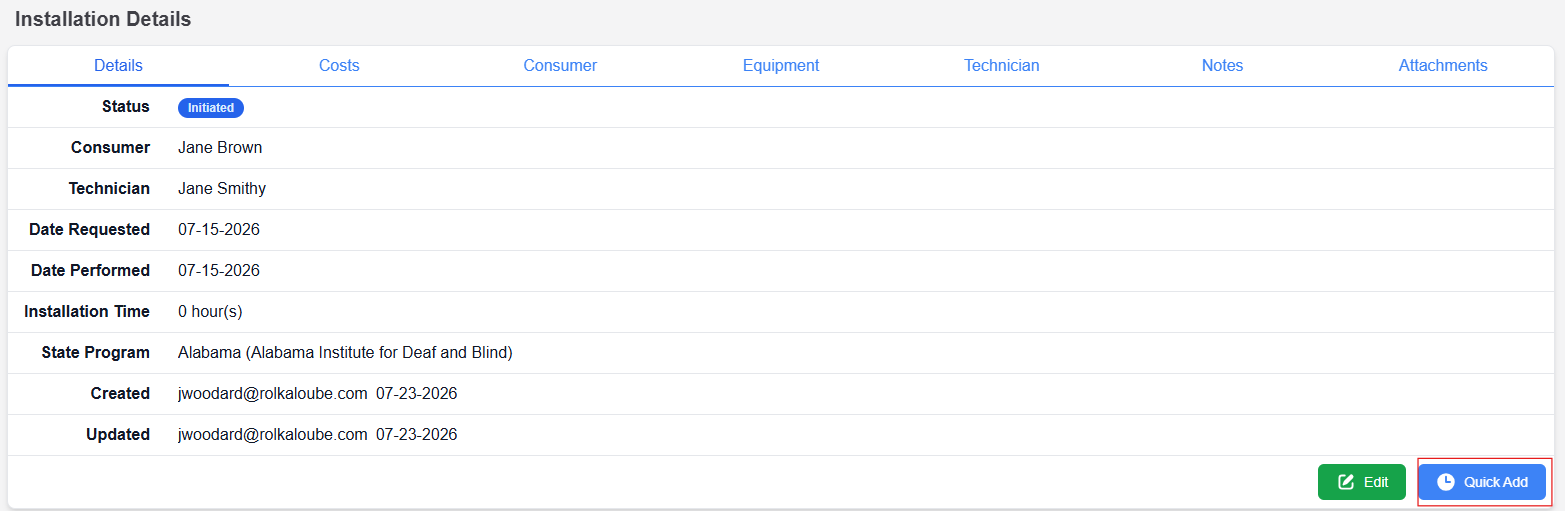Click the Date Performed field label
1565x511 pixels.
coord(90,271)
